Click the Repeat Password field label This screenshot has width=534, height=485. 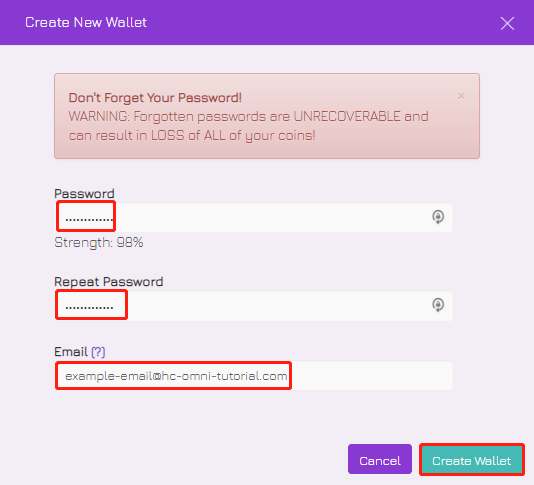click(x=109, y=282)
